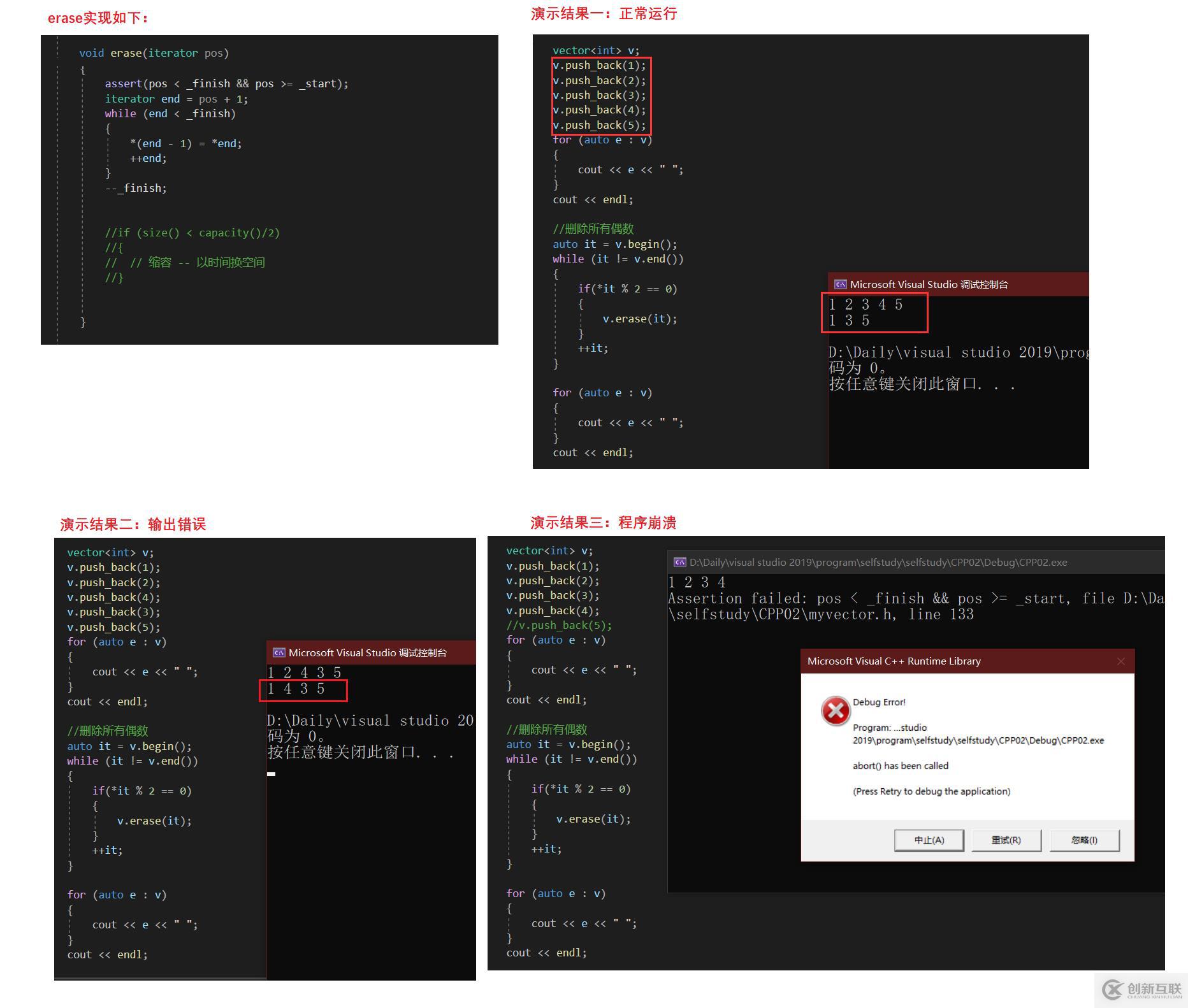Viewport: 1188px width, 1008px height.
Task: Click the console icon above output 1 3 5
Action: pyautogui.click(x=841, y=284)
